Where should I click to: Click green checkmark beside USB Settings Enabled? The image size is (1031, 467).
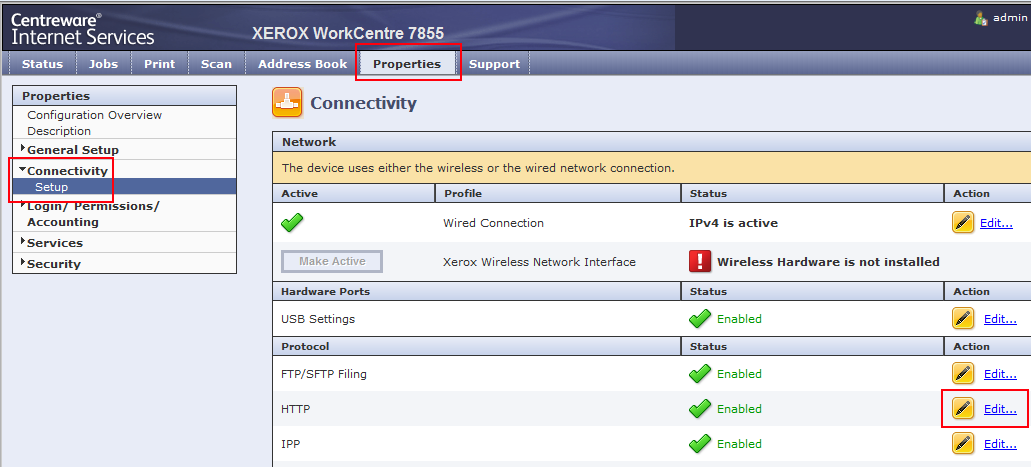[x=700, y=319]
